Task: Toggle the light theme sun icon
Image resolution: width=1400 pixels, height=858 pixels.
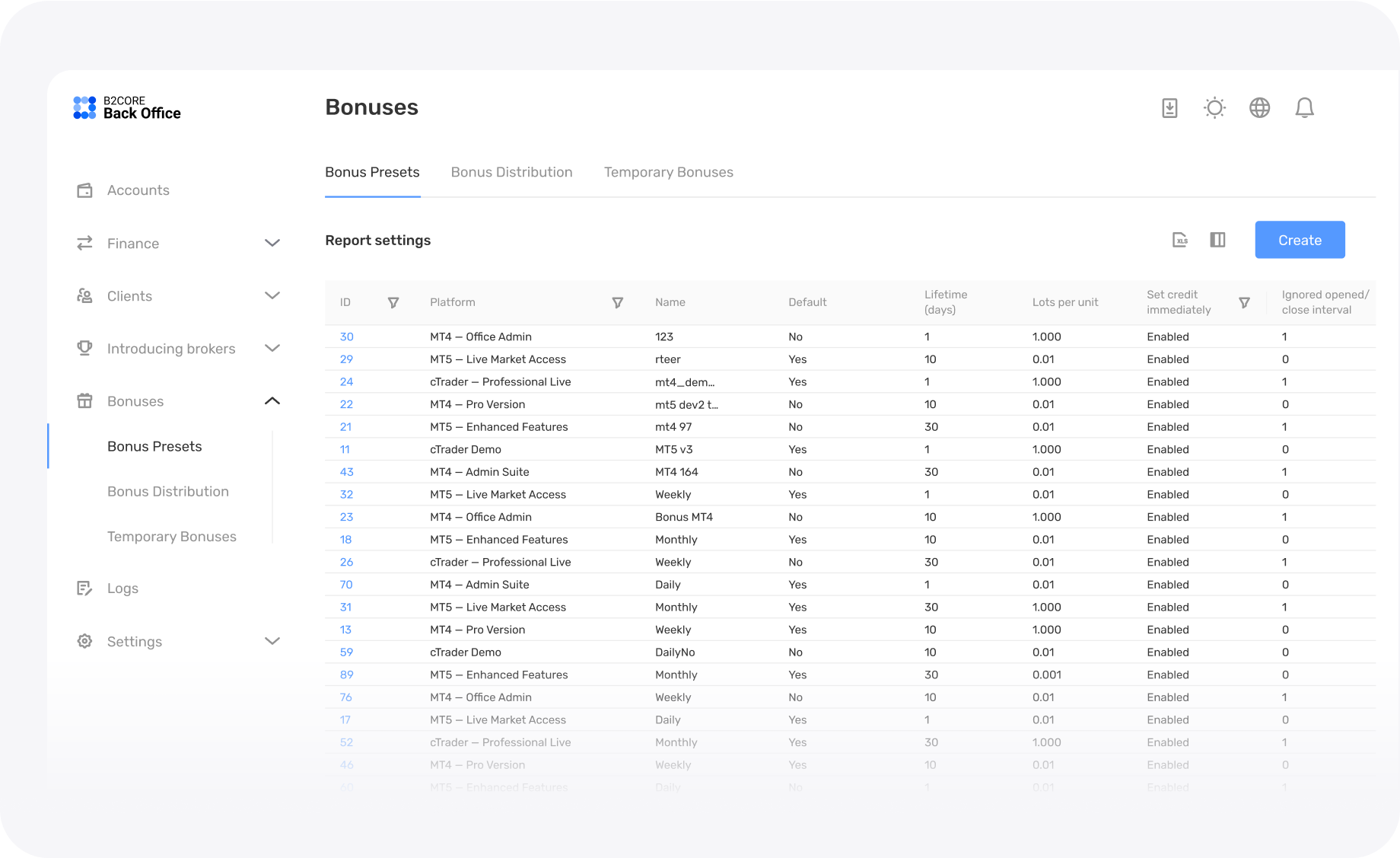Action: point(1215,108)
